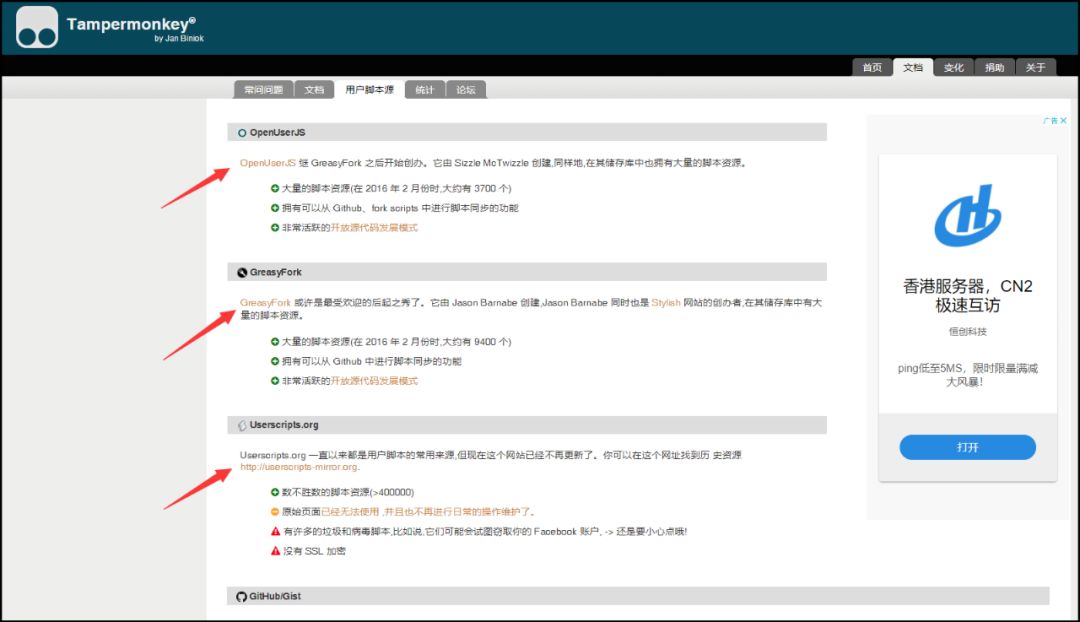Switch to the 统计 sub-tab
This screenshot has height=622, width=1080.
(x=425, y=90)
